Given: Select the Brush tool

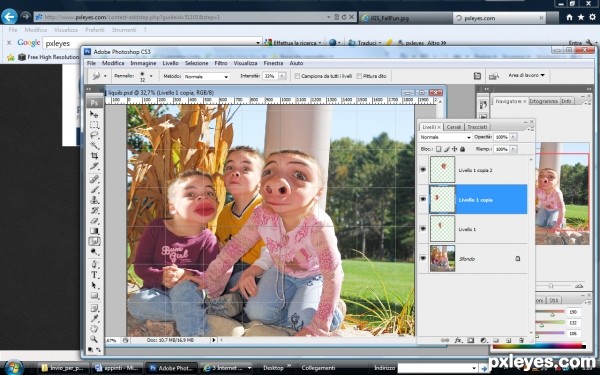Looking at the screenshot, I should click(94, 189).
